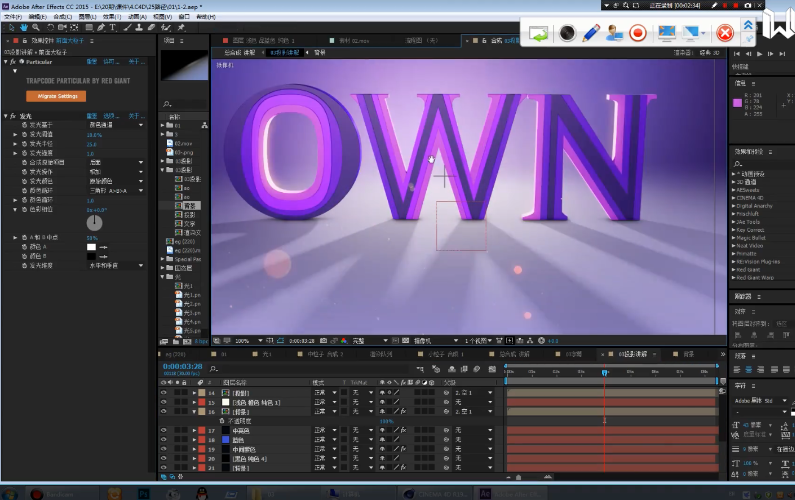Screen dimensions: 795x500
Task: Click the white Color A swatch
Action: tap(91, 246)
